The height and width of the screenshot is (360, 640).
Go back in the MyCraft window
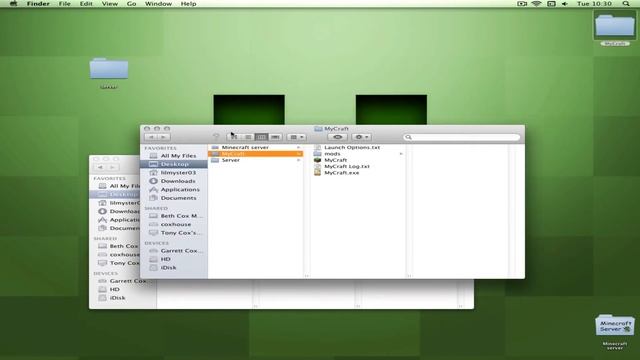pyautogui.click(x=151, y=137)
